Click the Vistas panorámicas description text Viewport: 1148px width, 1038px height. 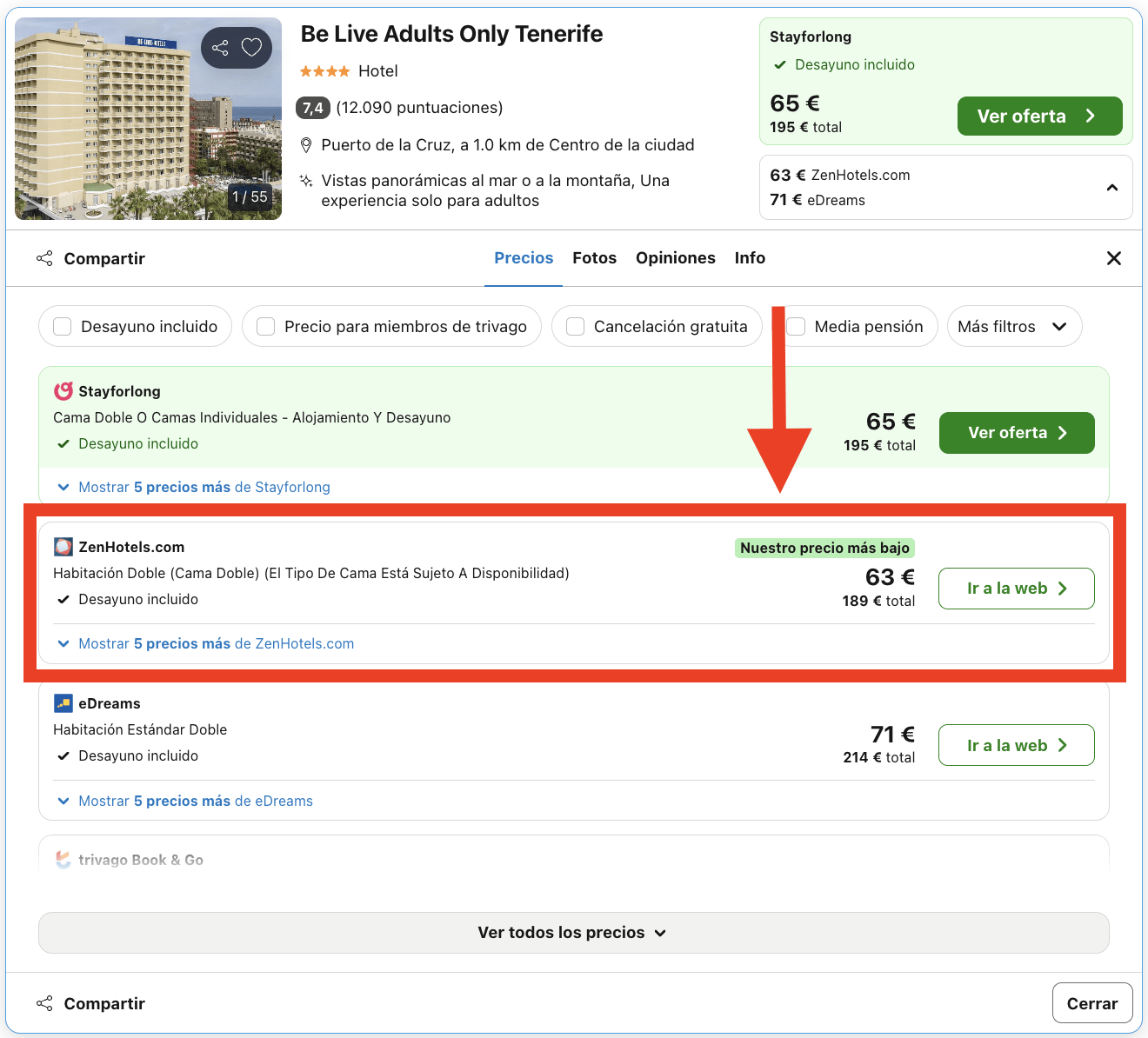(x=496, y=190)
